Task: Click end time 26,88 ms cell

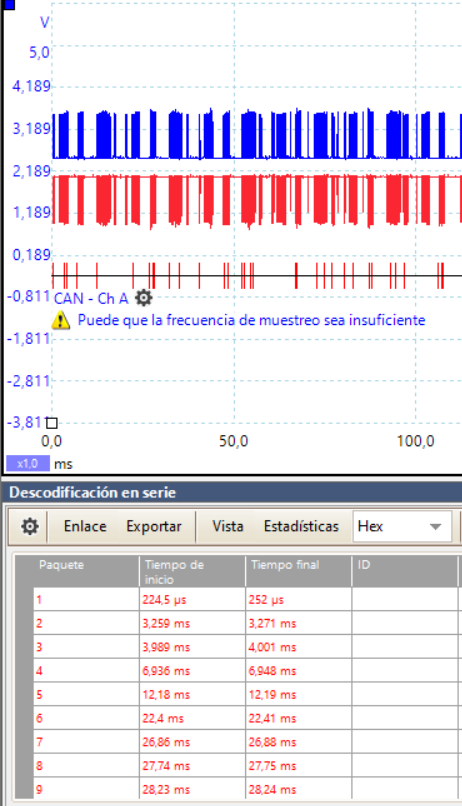Action: (x=299, y=742)
